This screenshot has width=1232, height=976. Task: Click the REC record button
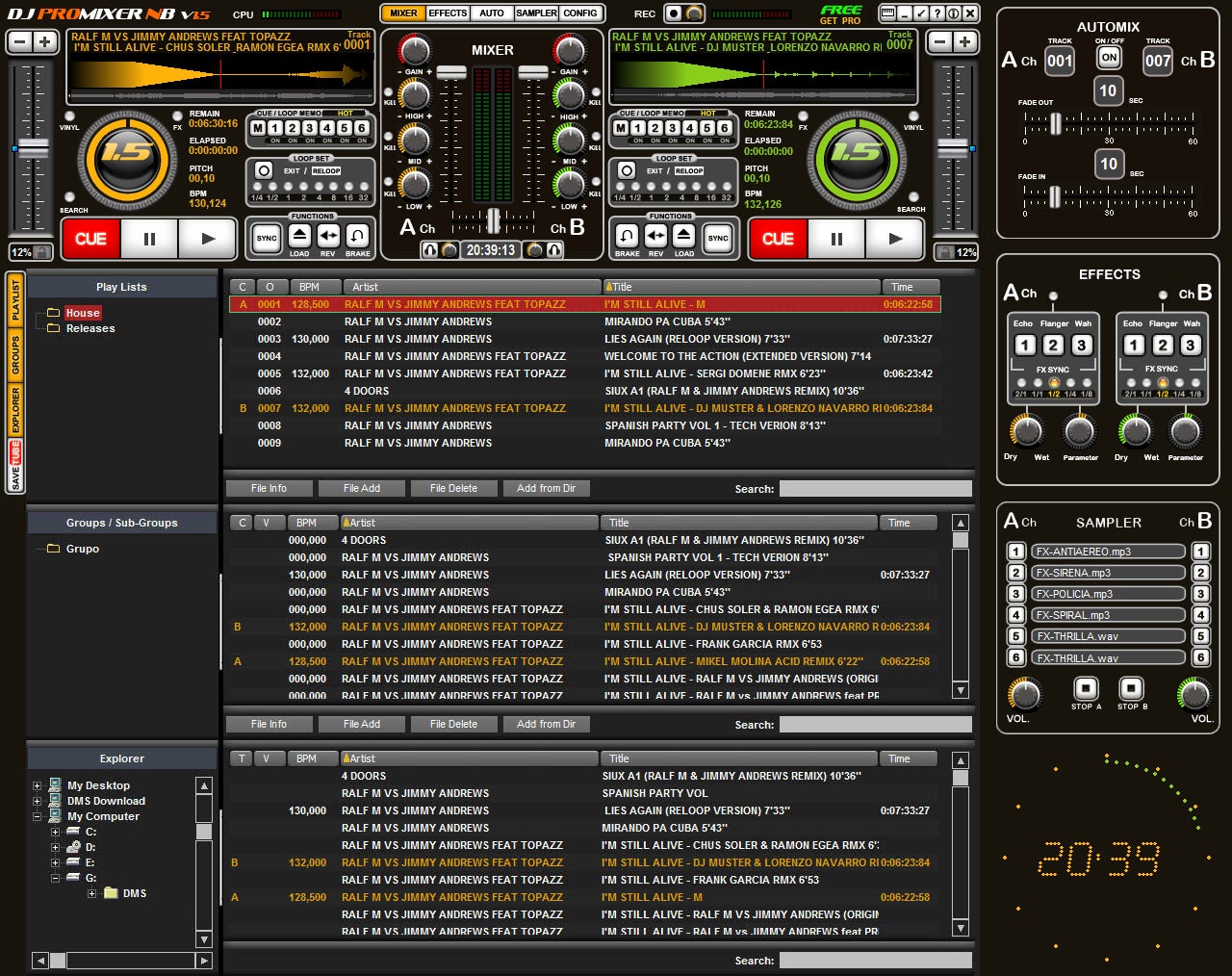[674, 13]
